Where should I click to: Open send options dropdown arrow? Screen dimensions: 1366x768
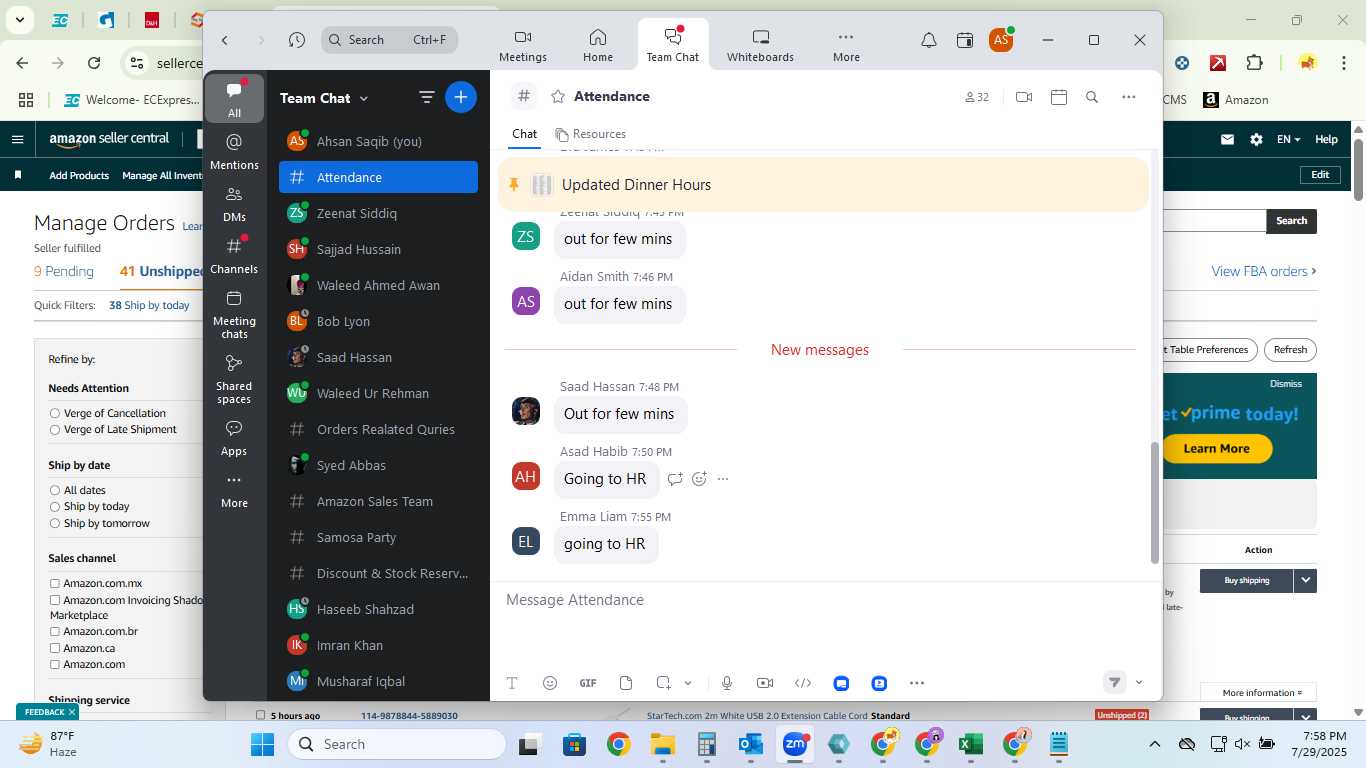(1139, 682)
